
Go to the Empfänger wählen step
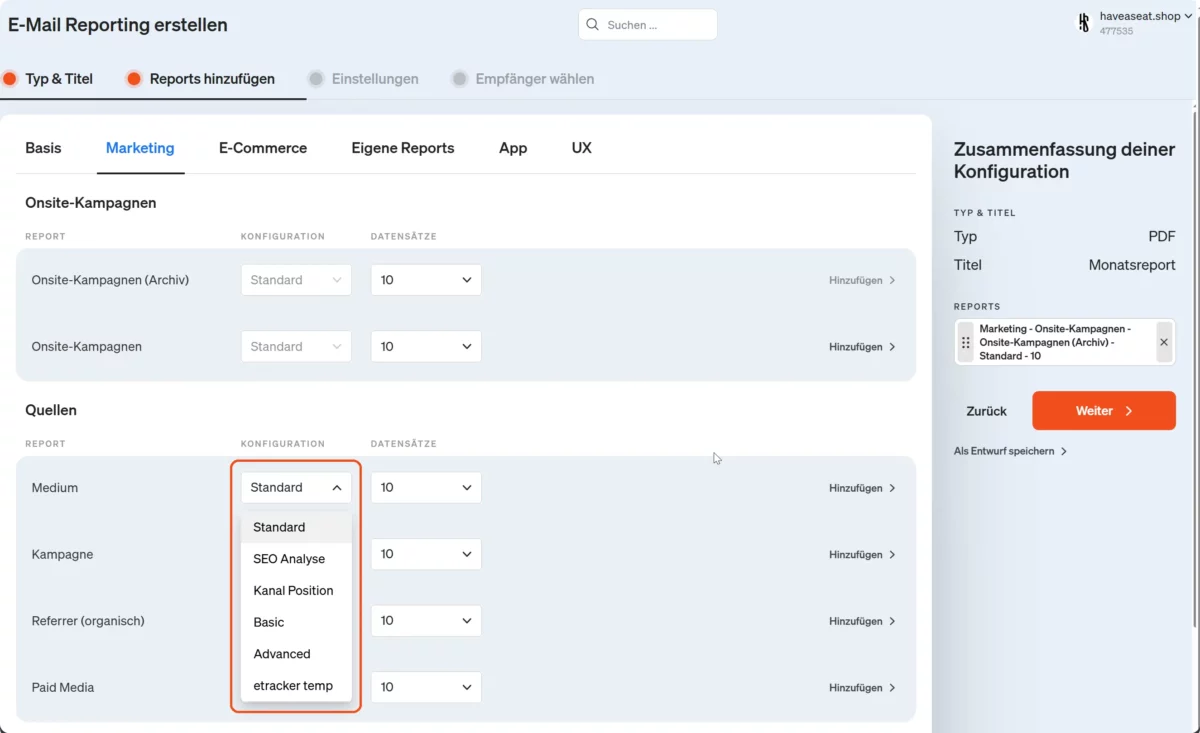point(534,79)
